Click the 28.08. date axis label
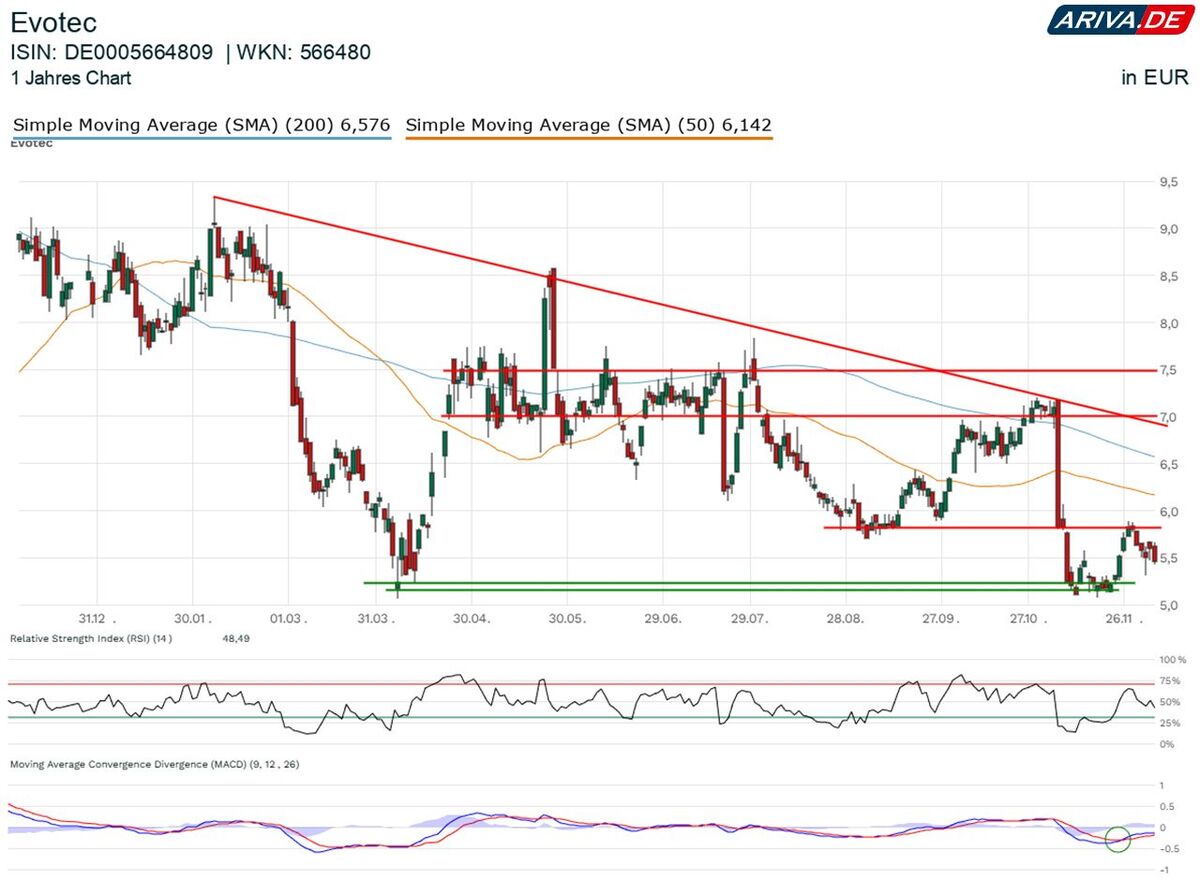This screenshot has width=1200, height=881. coord(845,620)
